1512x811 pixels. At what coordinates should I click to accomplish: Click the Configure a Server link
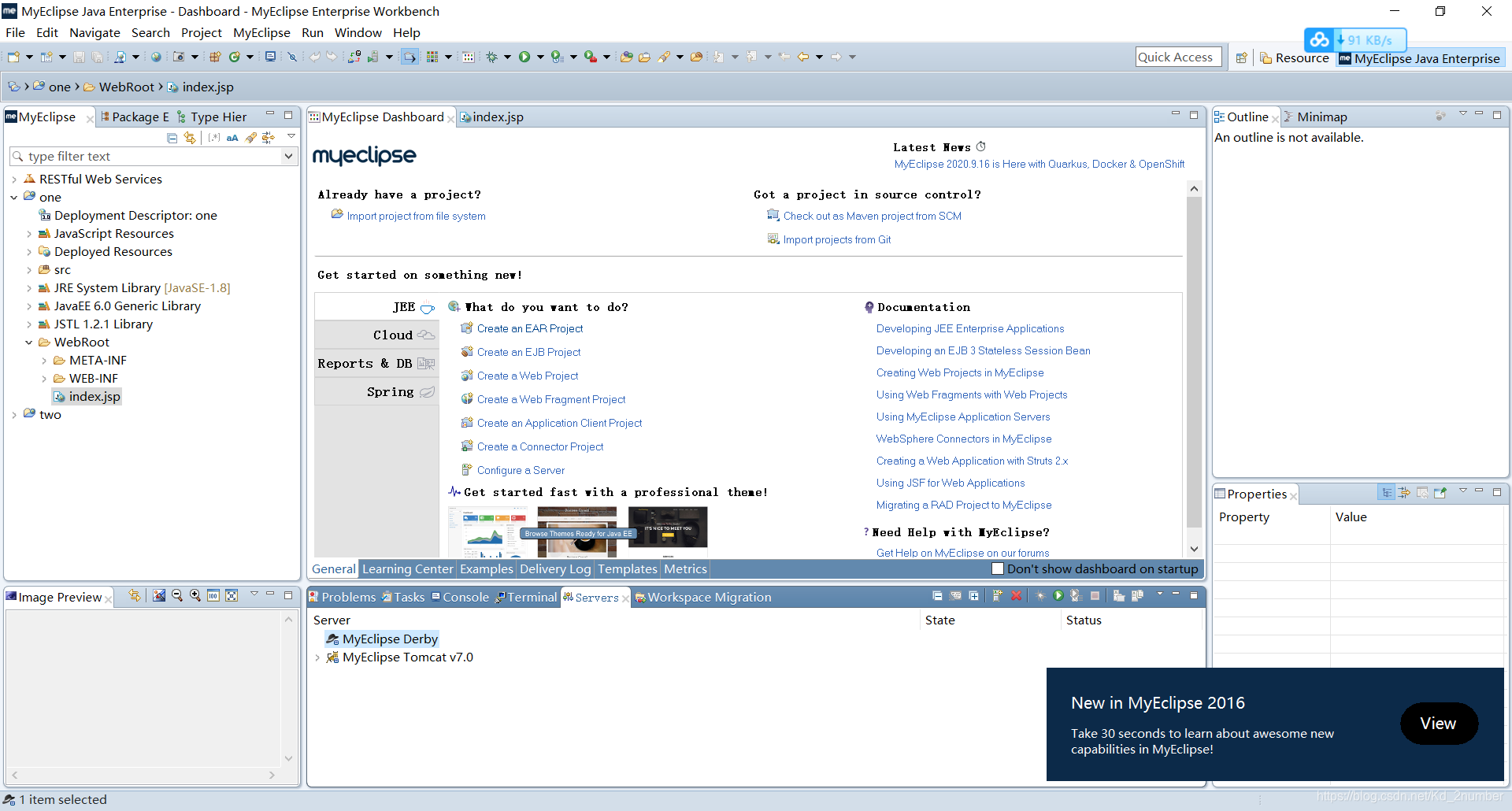tap(521, 470)
